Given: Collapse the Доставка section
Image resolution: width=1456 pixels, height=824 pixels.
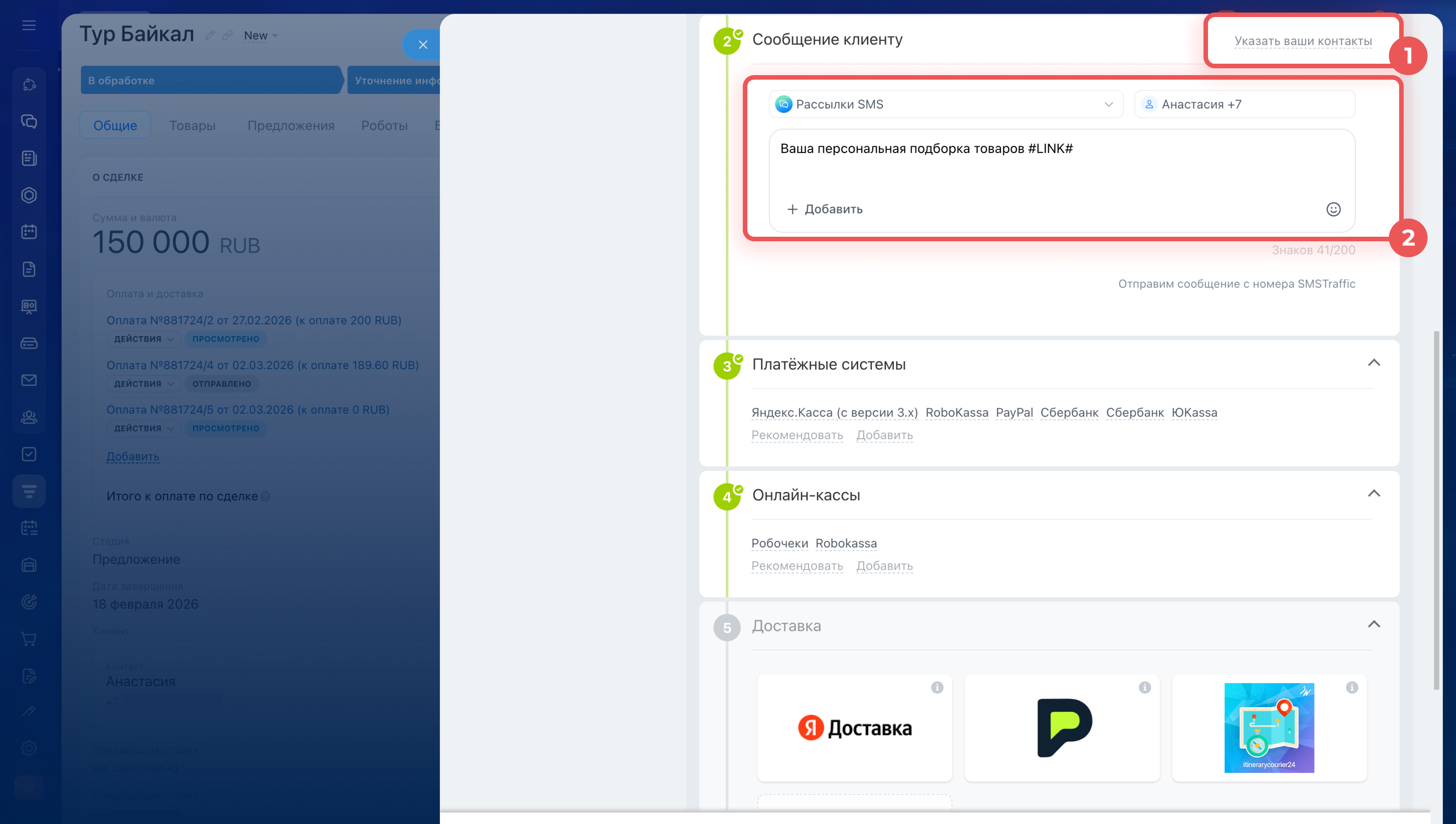Looking at the screenshot, I should click(1373, 624).
